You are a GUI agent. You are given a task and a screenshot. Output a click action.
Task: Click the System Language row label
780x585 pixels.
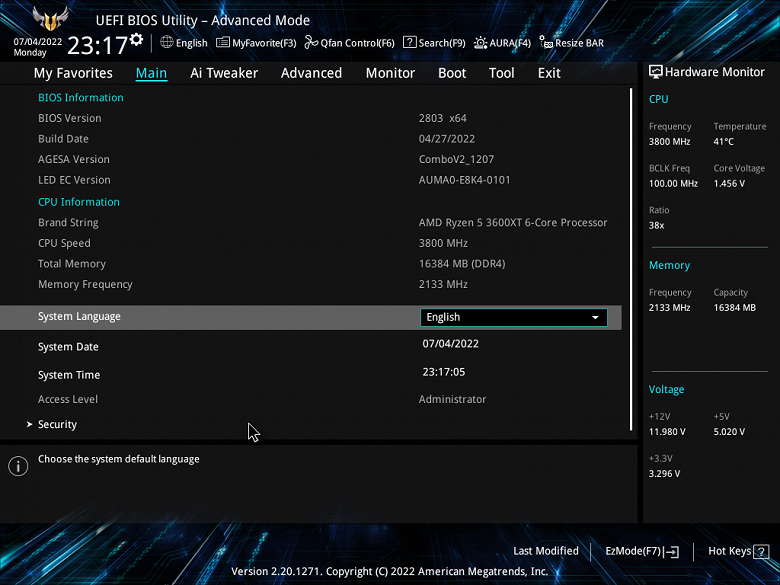point(79,317)
